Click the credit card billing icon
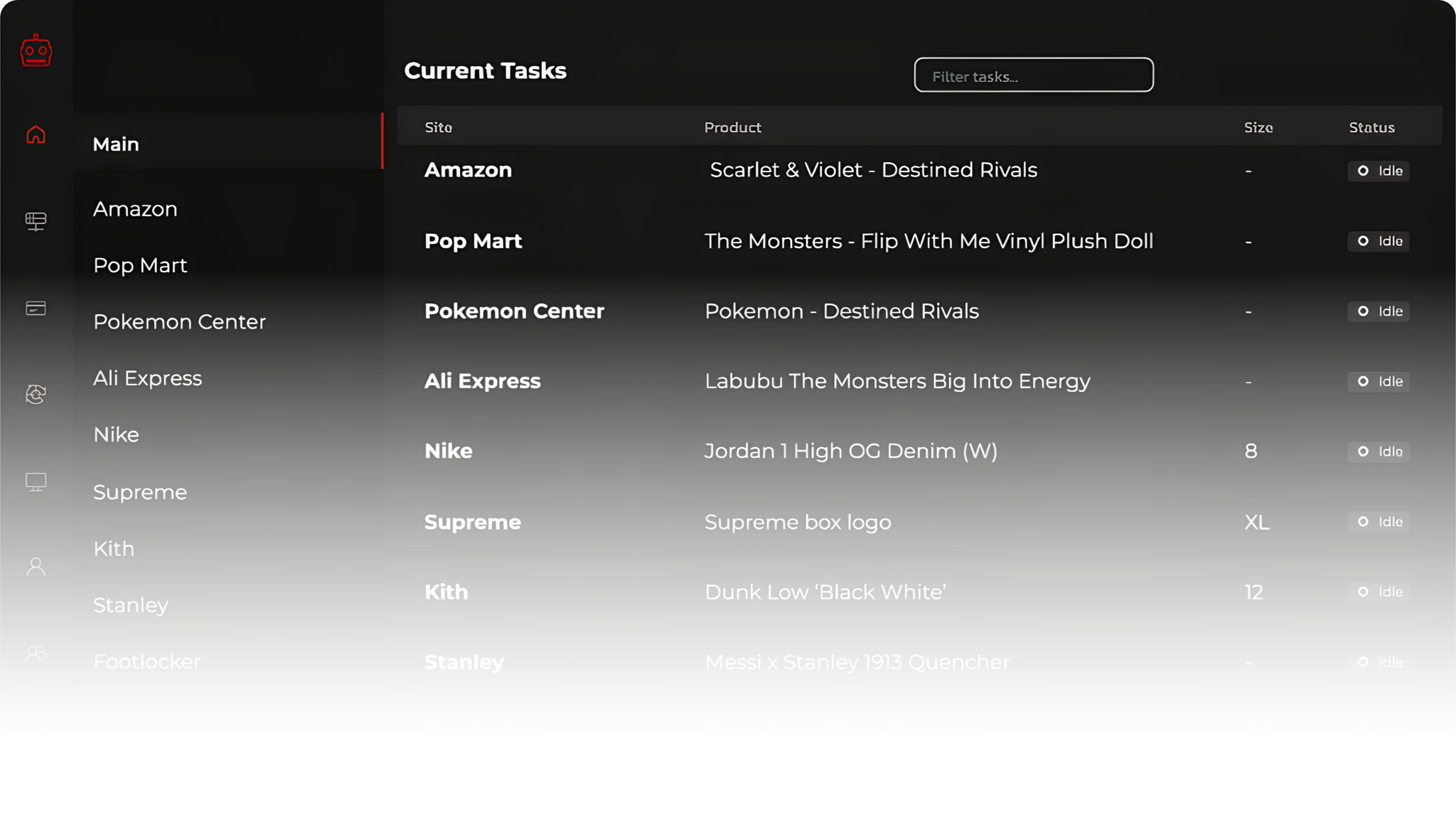 pos(36,308)
